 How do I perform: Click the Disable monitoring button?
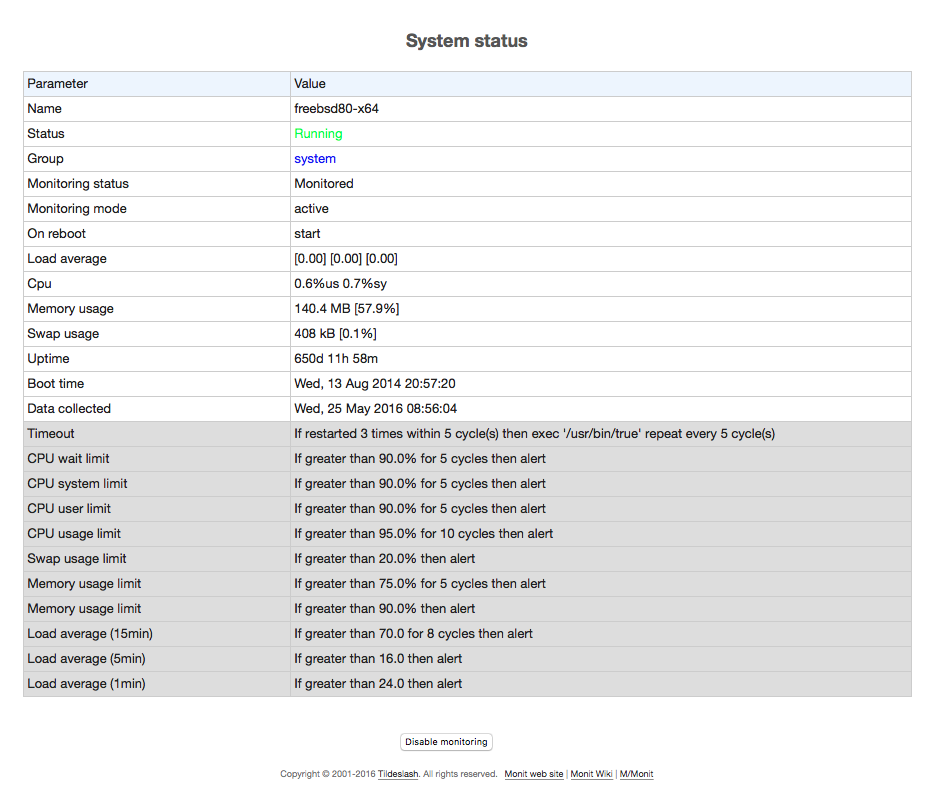coord(446,741)
